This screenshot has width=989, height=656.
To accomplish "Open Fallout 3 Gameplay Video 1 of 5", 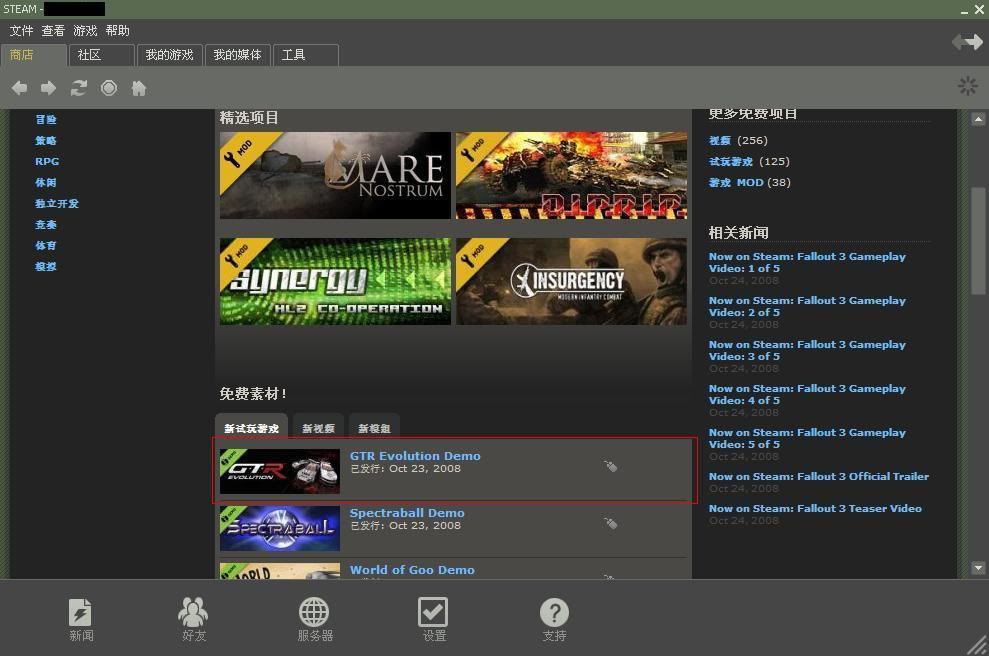I will click(x=807, y=262).
